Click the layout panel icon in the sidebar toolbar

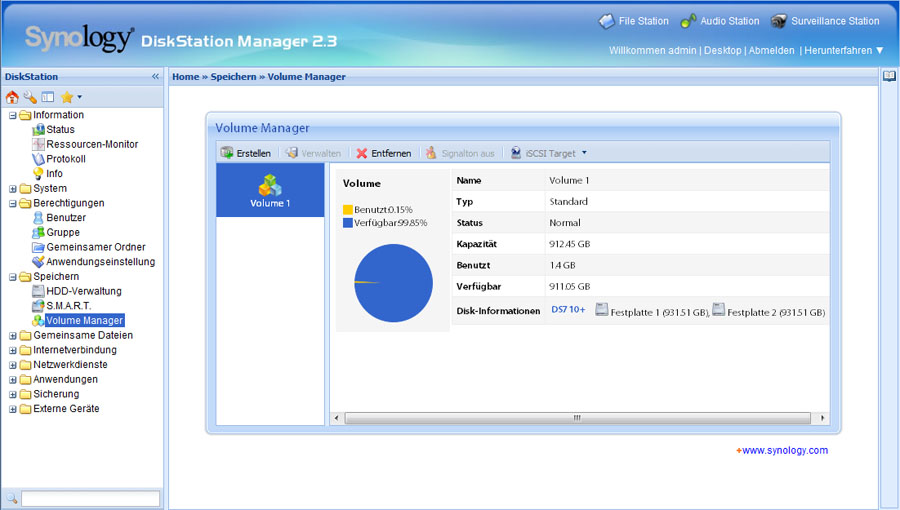coord(48,97)
